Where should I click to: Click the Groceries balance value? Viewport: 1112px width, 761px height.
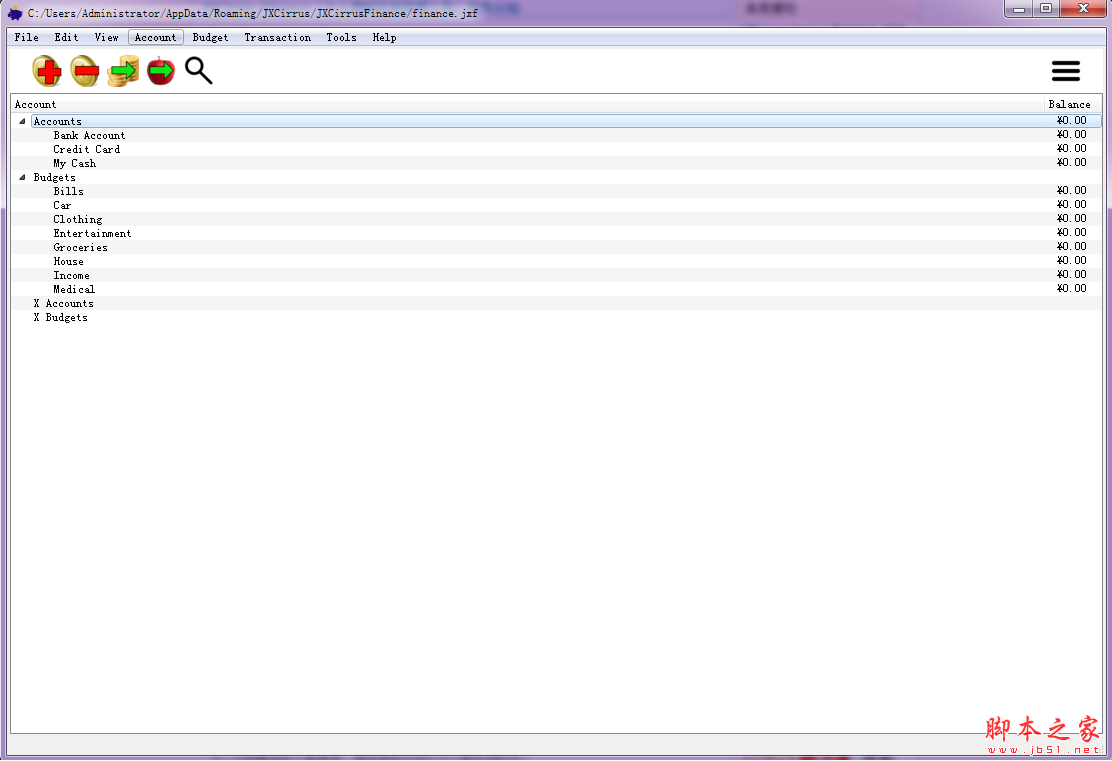tap(1072, 247)
